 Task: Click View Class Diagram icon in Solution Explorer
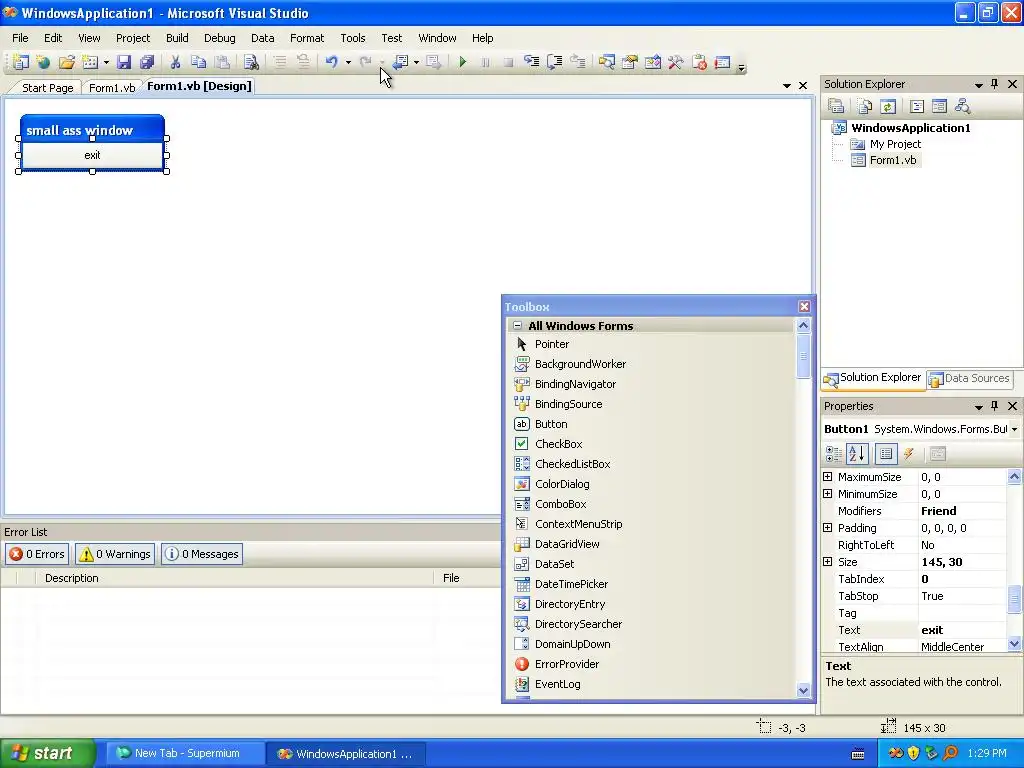962,106
